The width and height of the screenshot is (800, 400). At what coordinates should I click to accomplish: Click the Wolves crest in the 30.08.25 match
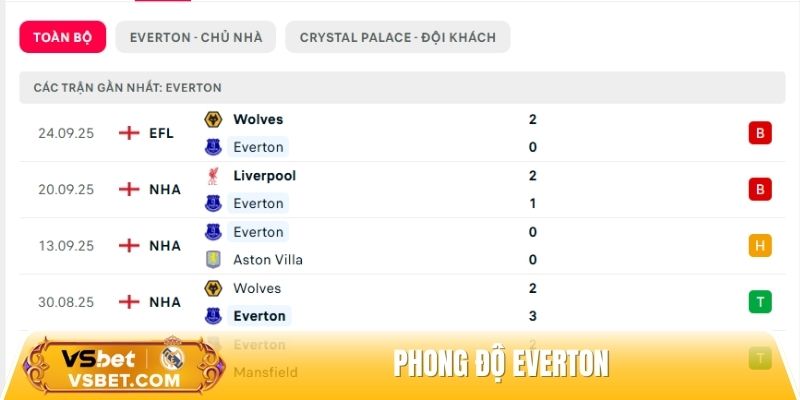pyautogui.click(x=213, y=288)
